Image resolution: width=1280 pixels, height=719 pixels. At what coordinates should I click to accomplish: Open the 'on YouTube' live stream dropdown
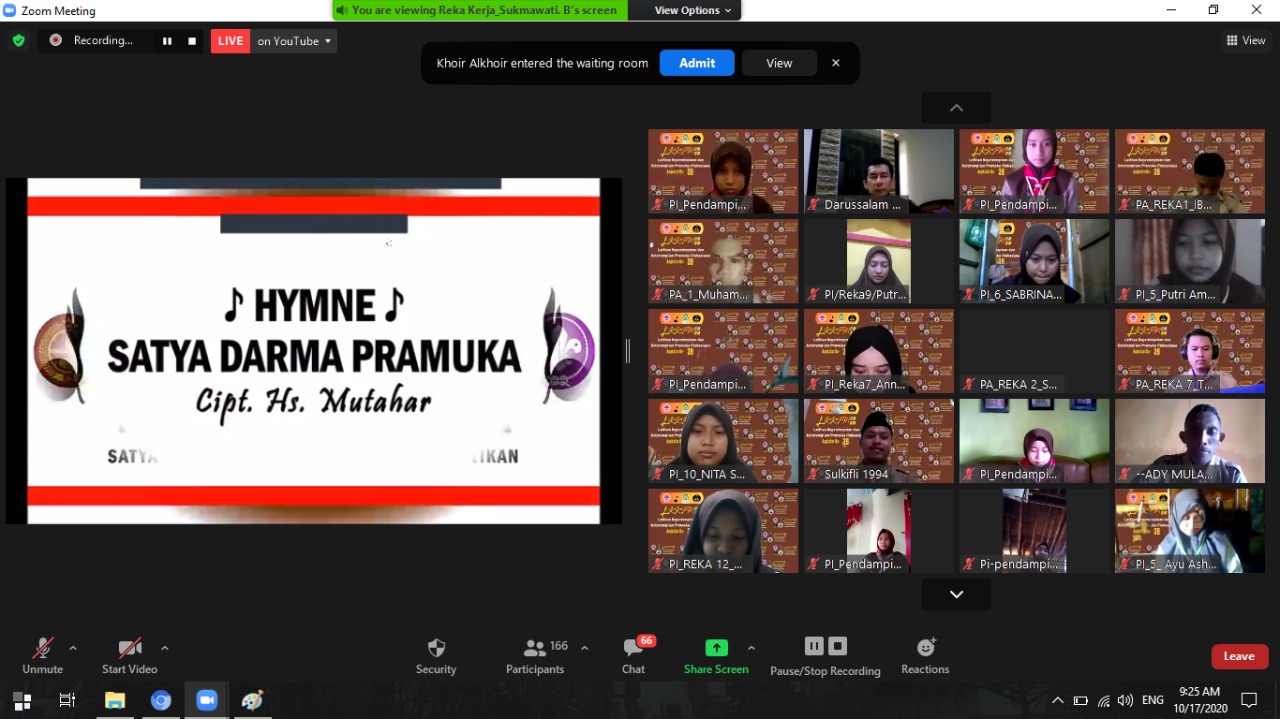(x=292, y=41)
